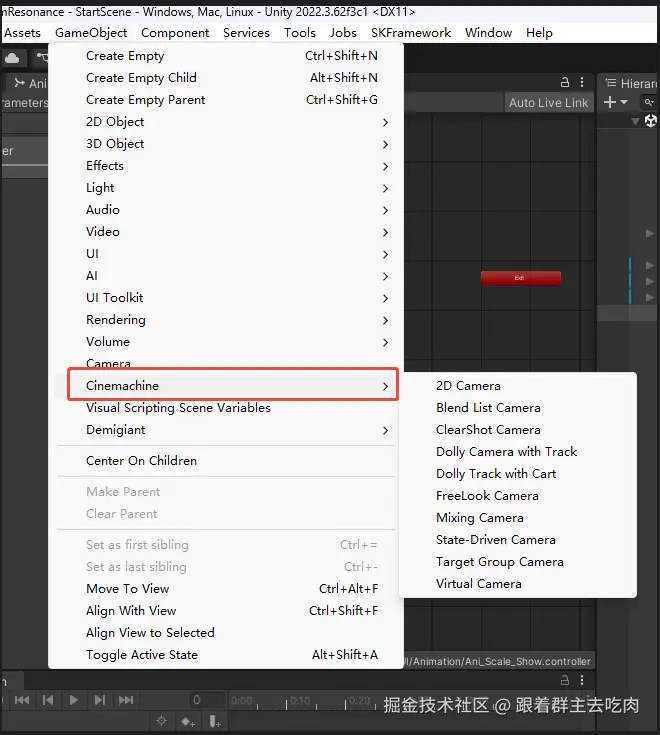Open the Tools menu

300,33
